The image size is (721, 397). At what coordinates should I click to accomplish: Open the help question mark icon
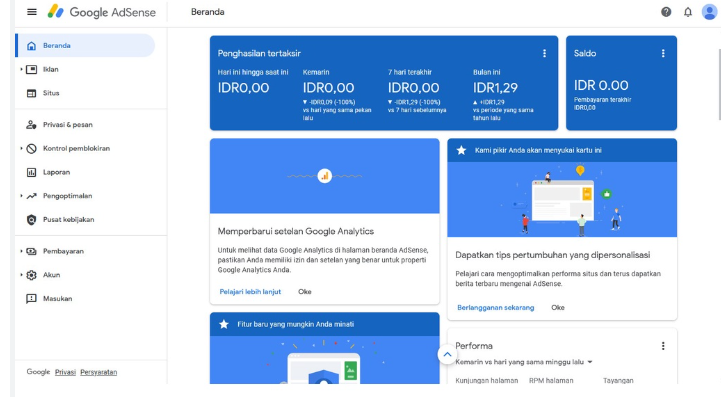[x=666, y=12]
